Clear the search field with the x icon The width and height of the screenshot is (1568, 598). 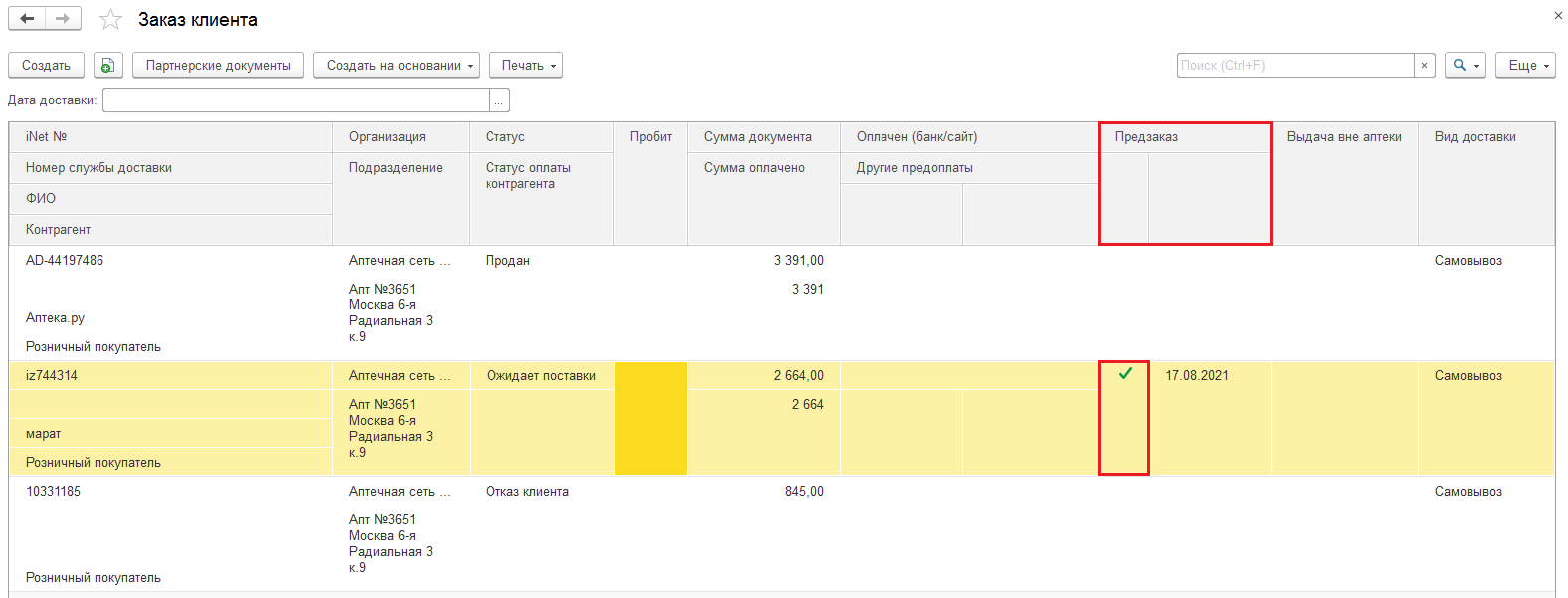point(1424,66)
